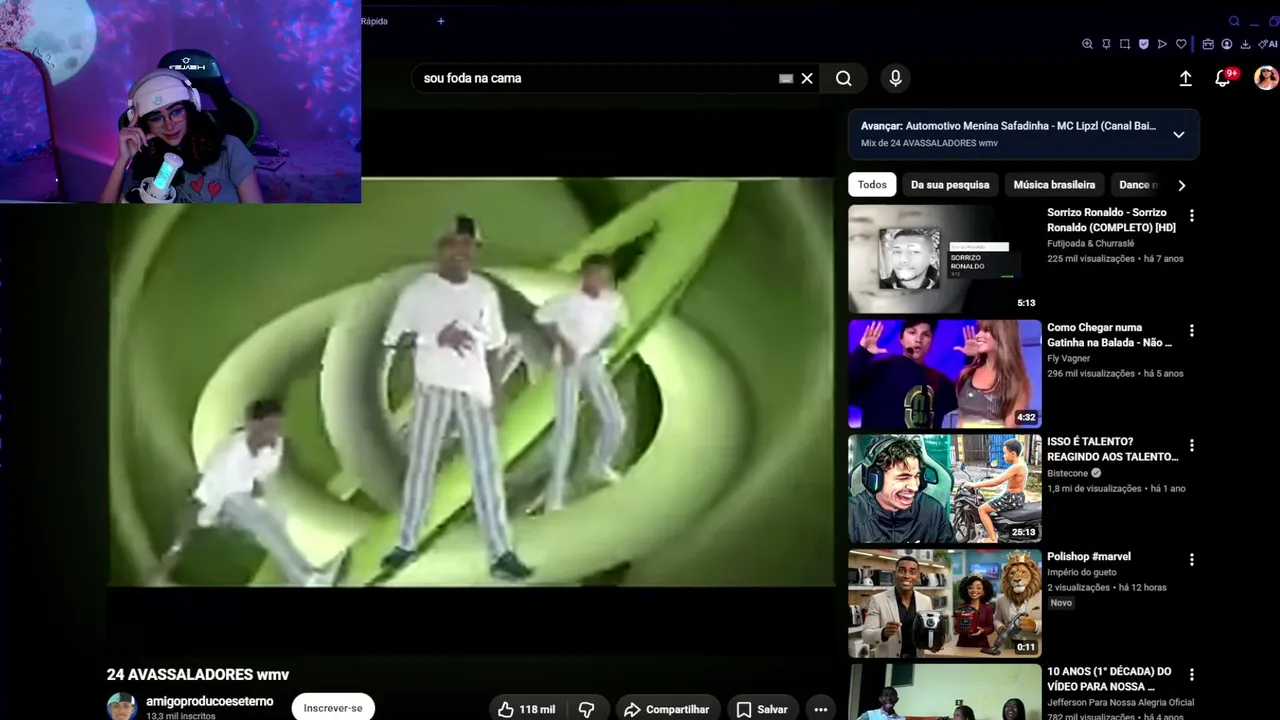The width and height of the screenshot is (1280, 720).
Task: Open the briefcase workspace icon
Action: (1208, 44)
